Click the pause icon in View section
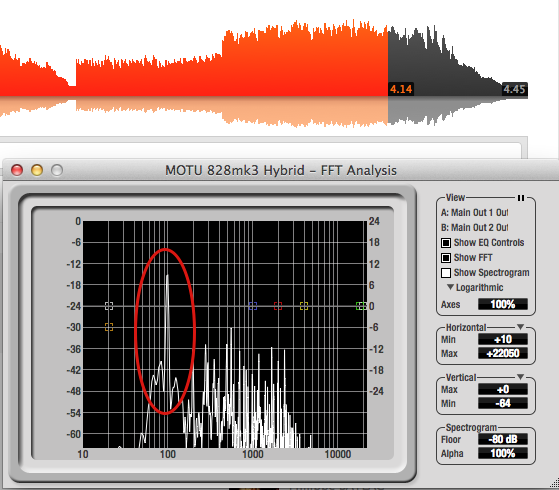This screenshot has width=559, height=490. [520, 198]
